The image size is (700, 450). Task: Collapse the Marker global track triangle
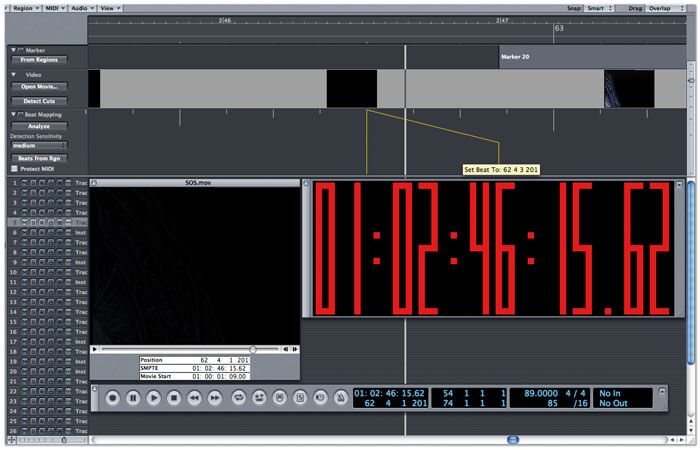click(x=13, y=49)
